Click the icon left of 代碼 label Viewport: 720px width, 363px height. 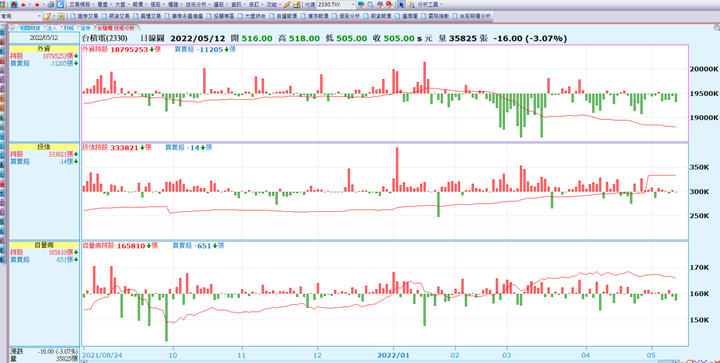click(297, 5)
